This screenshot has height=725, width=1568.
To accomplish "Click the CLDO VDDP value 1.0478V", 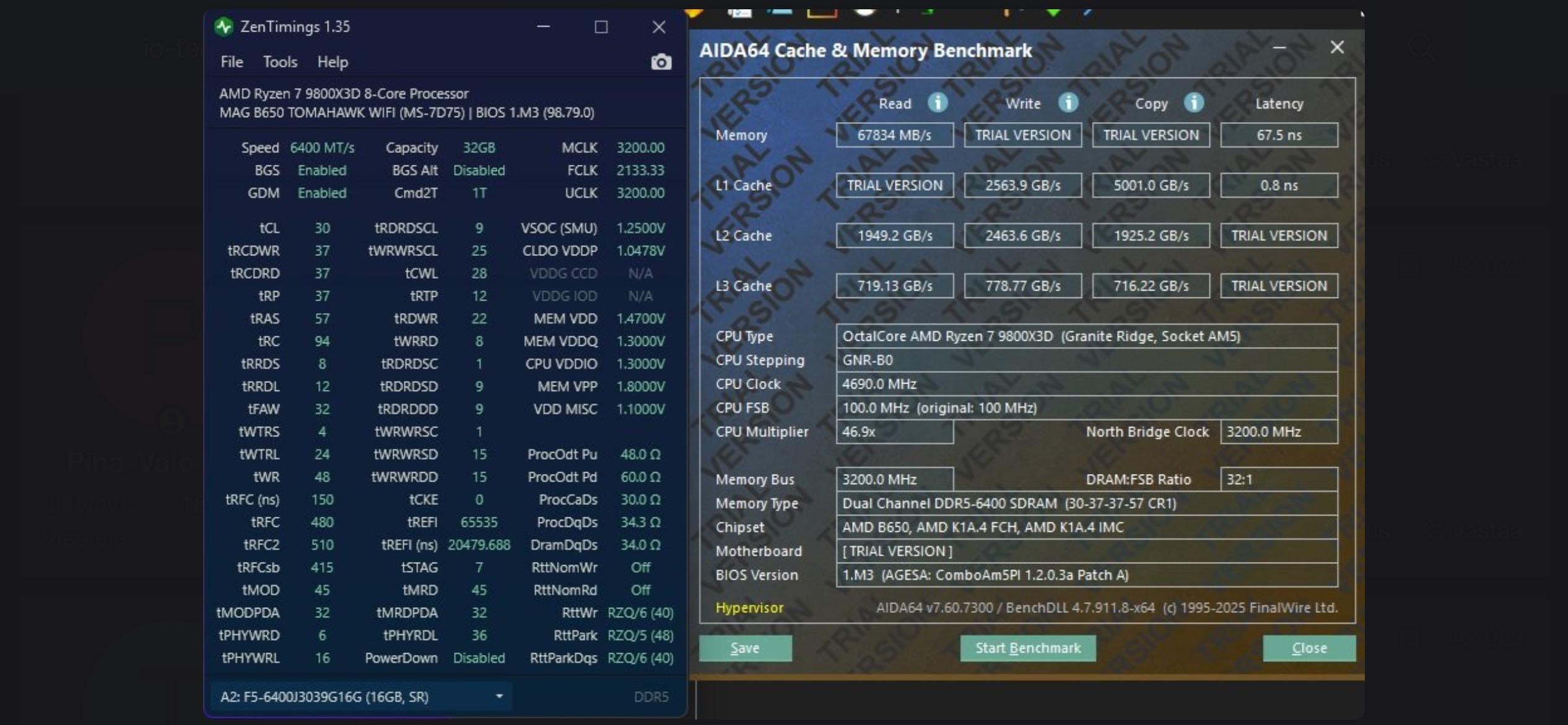I will [640, 251].
